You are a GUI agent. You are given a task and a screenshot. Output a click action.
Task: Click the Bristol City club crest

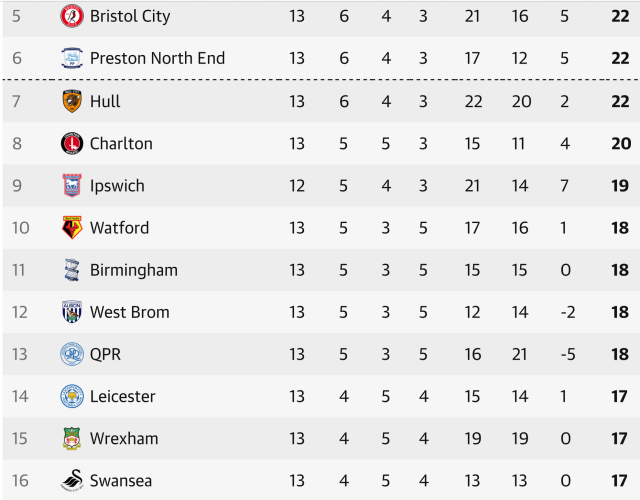pyautogui.click(x=72, y=16)
